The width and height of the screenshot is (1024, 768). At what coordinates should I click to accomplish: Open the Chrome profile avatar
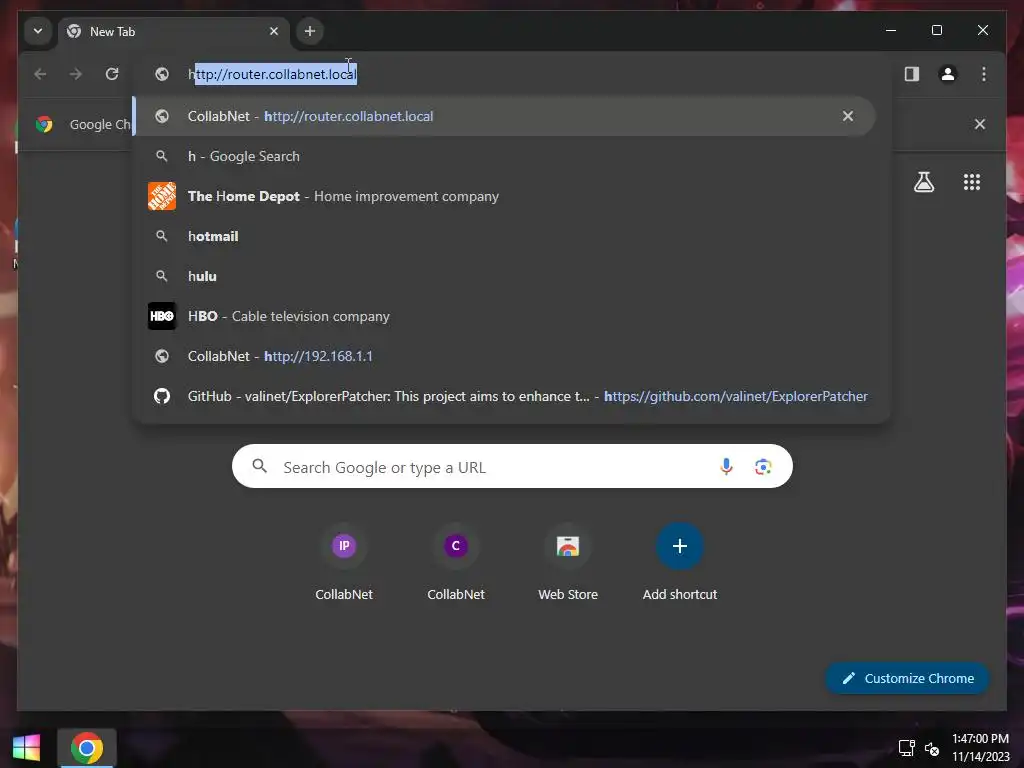point(948,74)
